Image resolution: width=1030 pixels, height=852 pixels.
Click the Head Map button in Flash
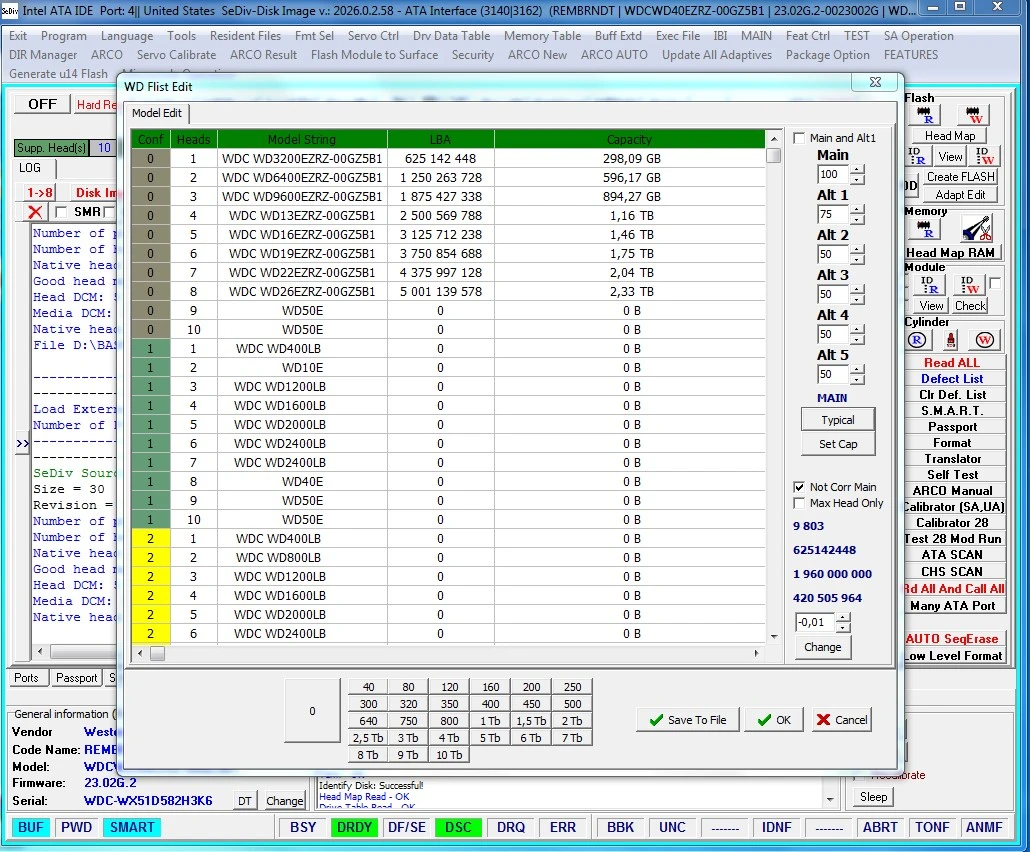pos(949,136)
